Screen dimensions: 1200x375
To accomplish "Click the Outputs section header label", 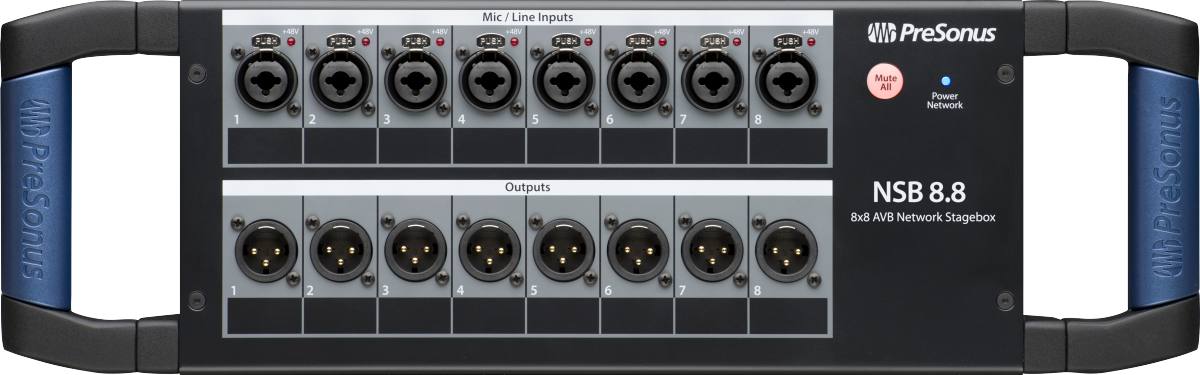I will [528, 186].
